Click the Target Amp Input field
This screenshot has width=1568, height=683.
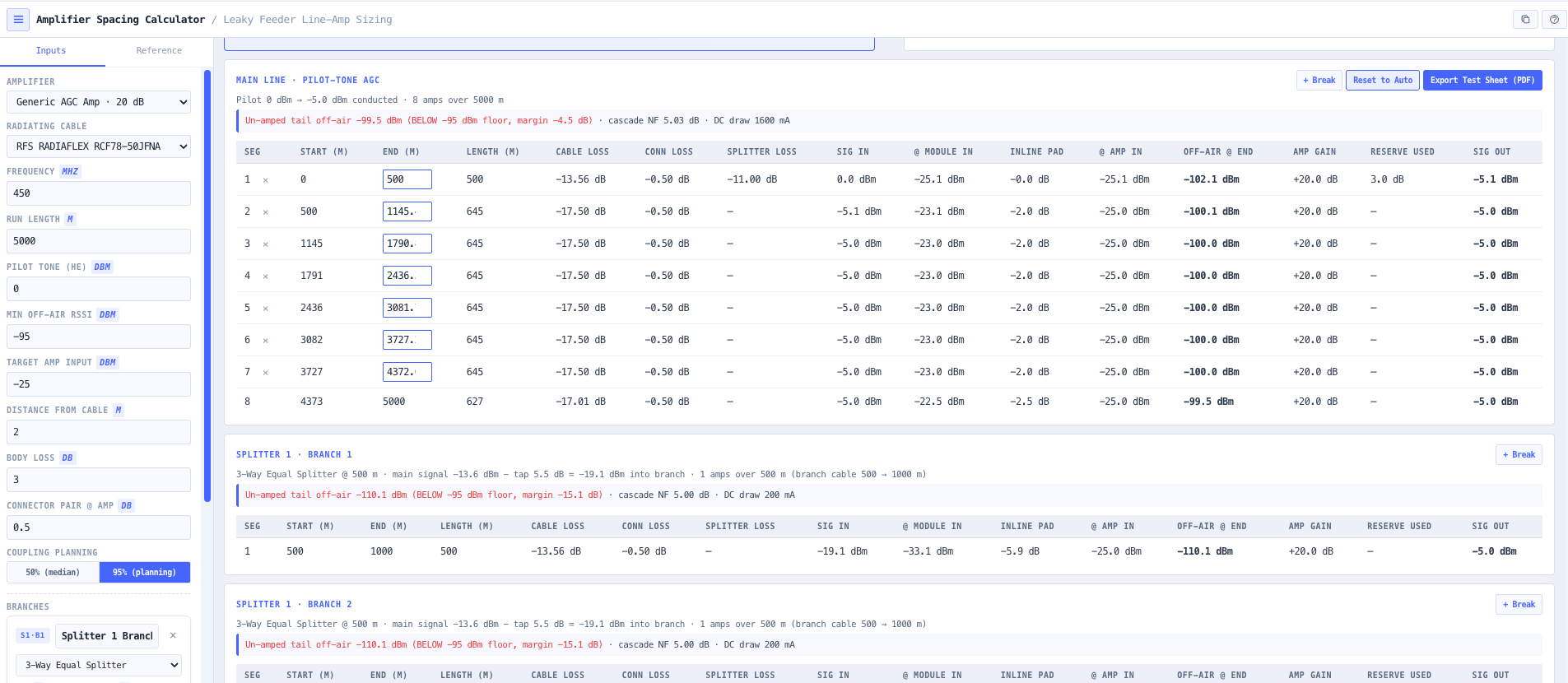pos(99,384)
